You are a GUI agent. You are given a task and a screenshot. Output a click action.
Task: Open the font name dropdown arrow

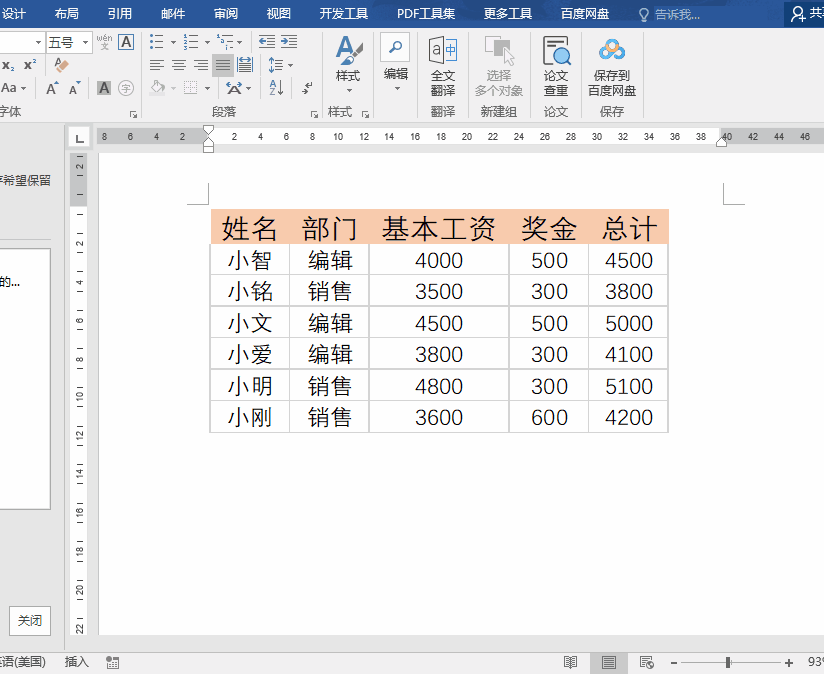38,42
